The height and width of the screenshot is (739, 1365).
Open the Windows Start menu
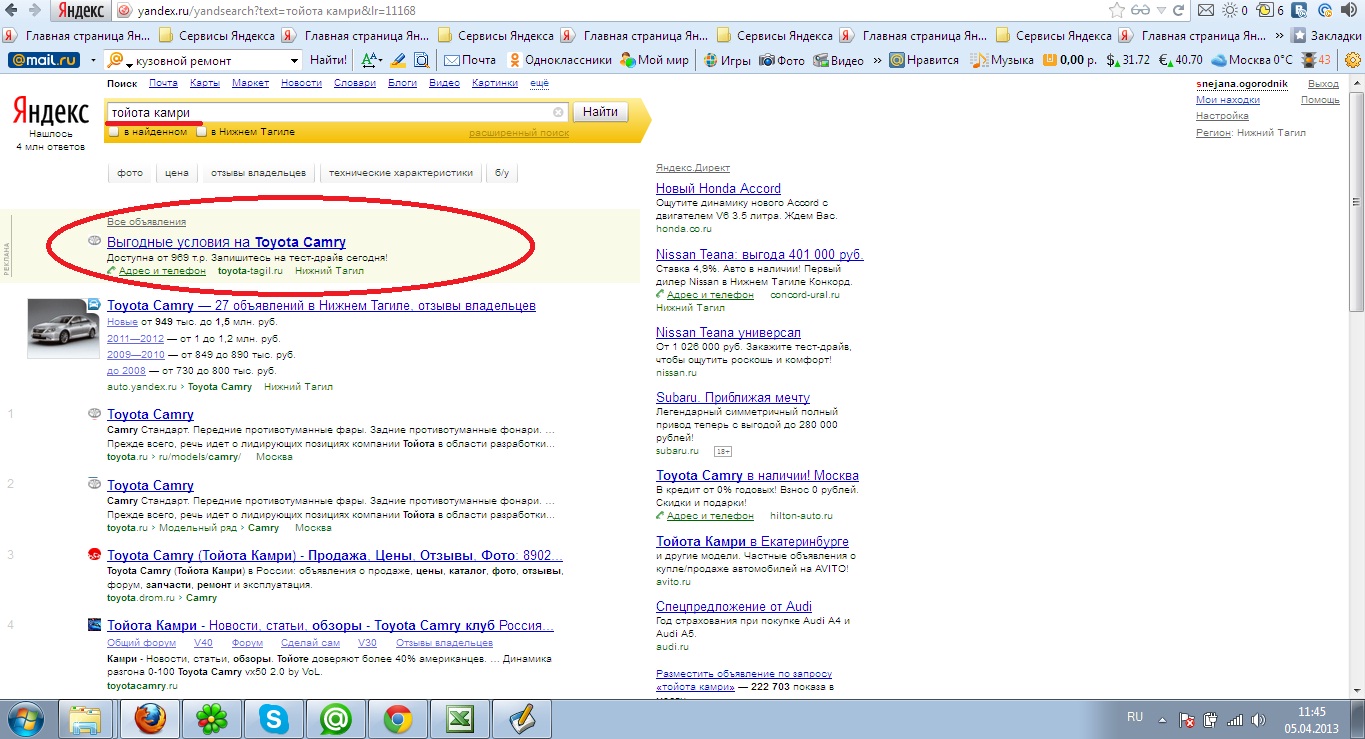24,717
